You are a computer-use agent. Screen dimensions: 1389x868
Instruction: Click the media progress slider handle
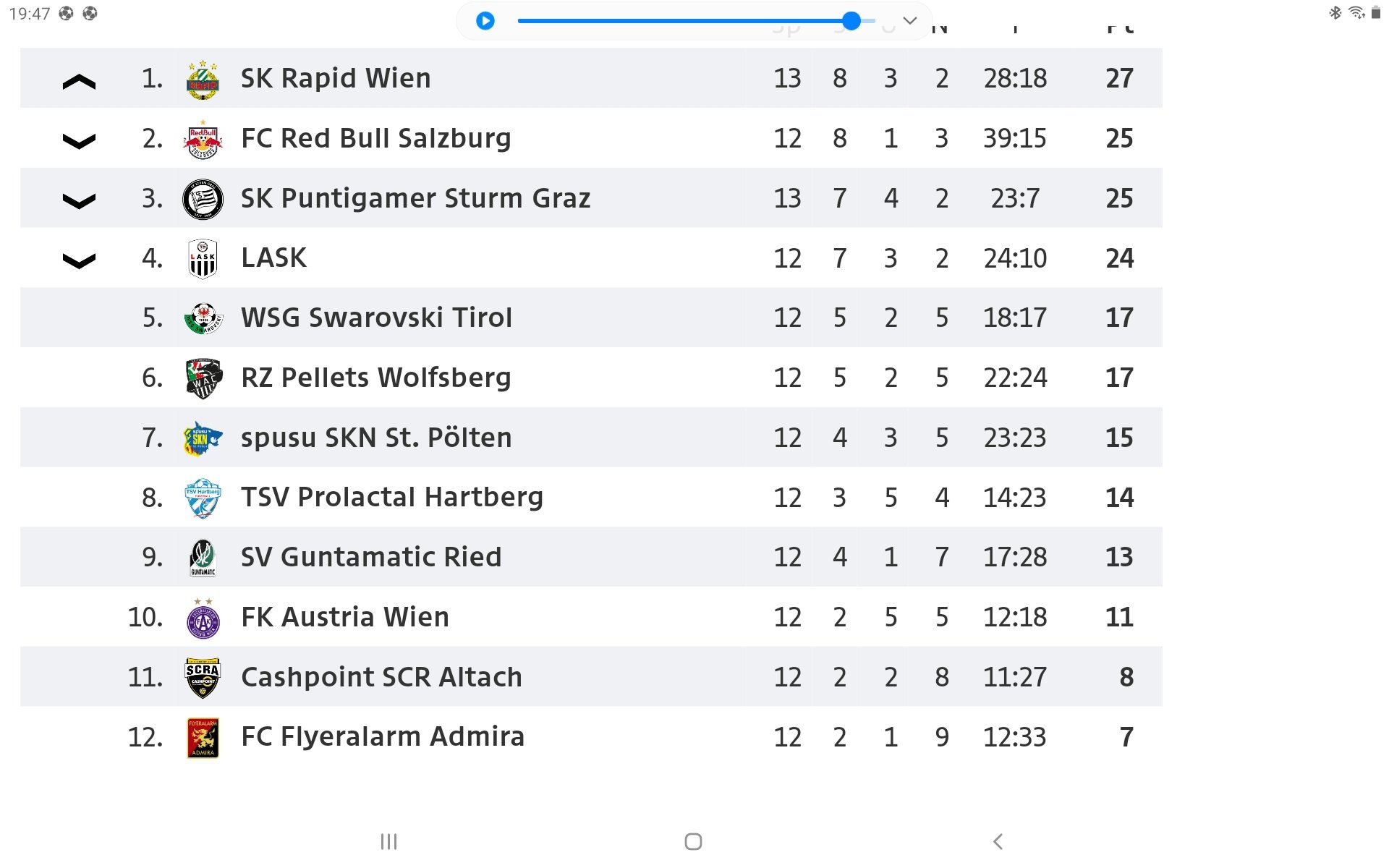pos(851,21)
